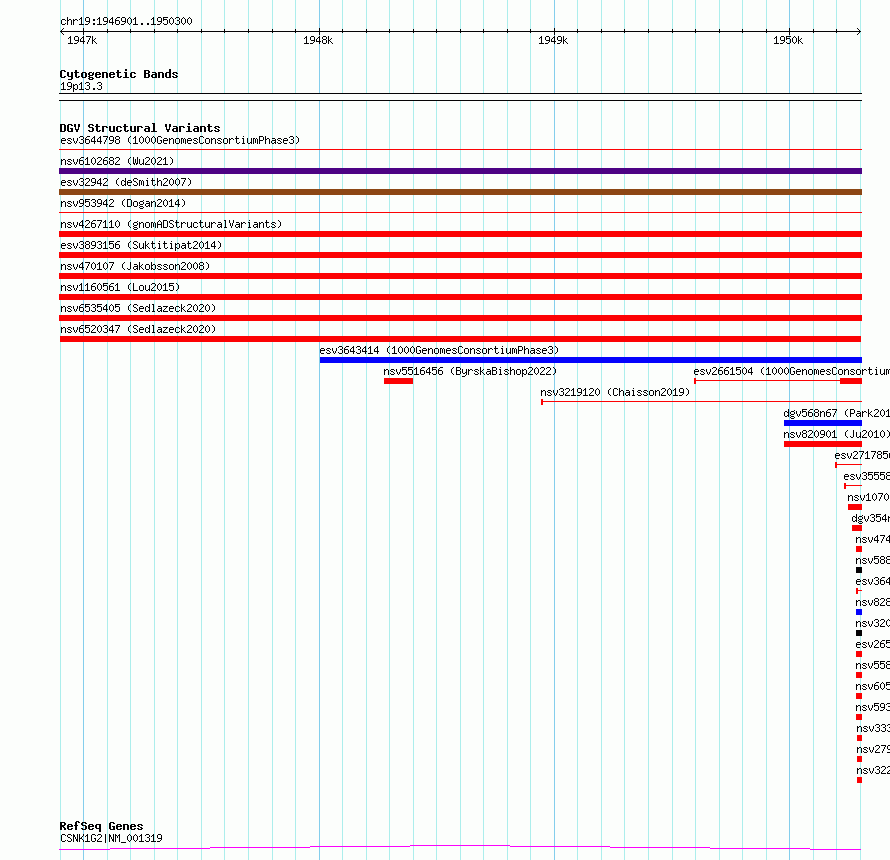
Task: Select the red bar under nsv820901 (Ju2010)
Action: tap(822, 444)
